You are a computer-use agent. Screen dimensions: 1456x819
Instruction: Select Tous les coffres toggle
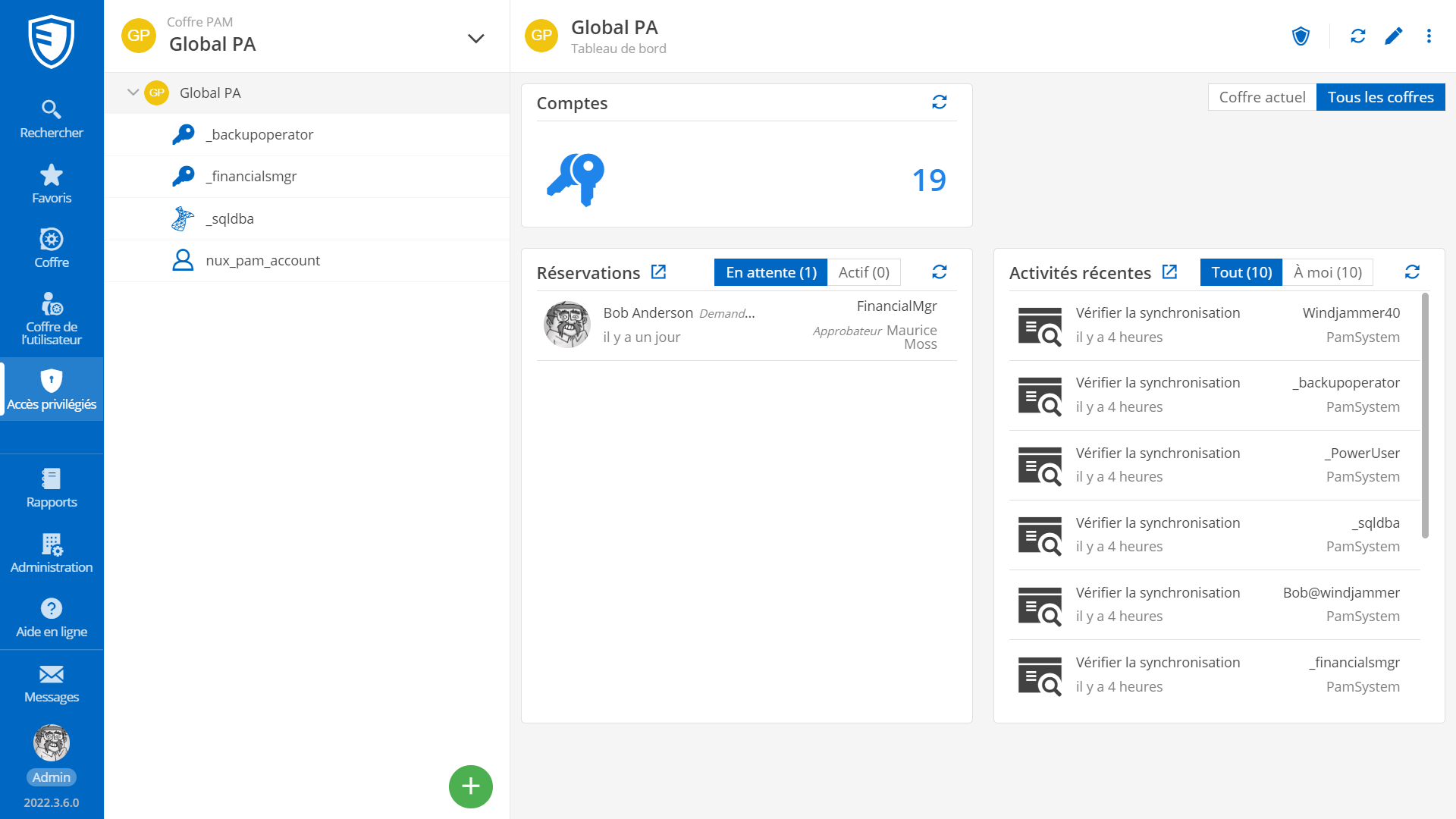[1379, 97]
